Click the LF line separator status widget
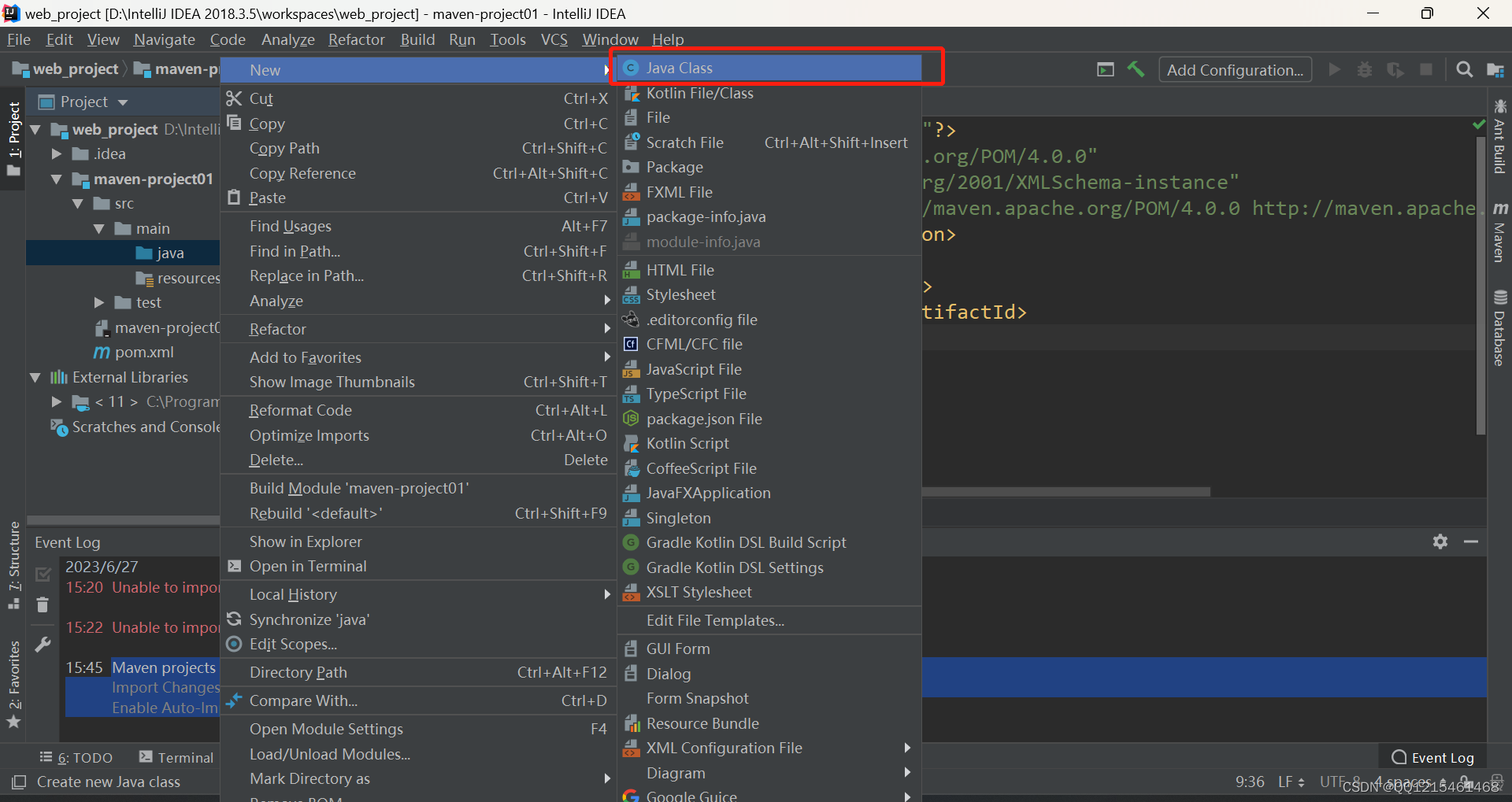The width and height of the screenshot is (1512, 802). [x=1291, y=782]
